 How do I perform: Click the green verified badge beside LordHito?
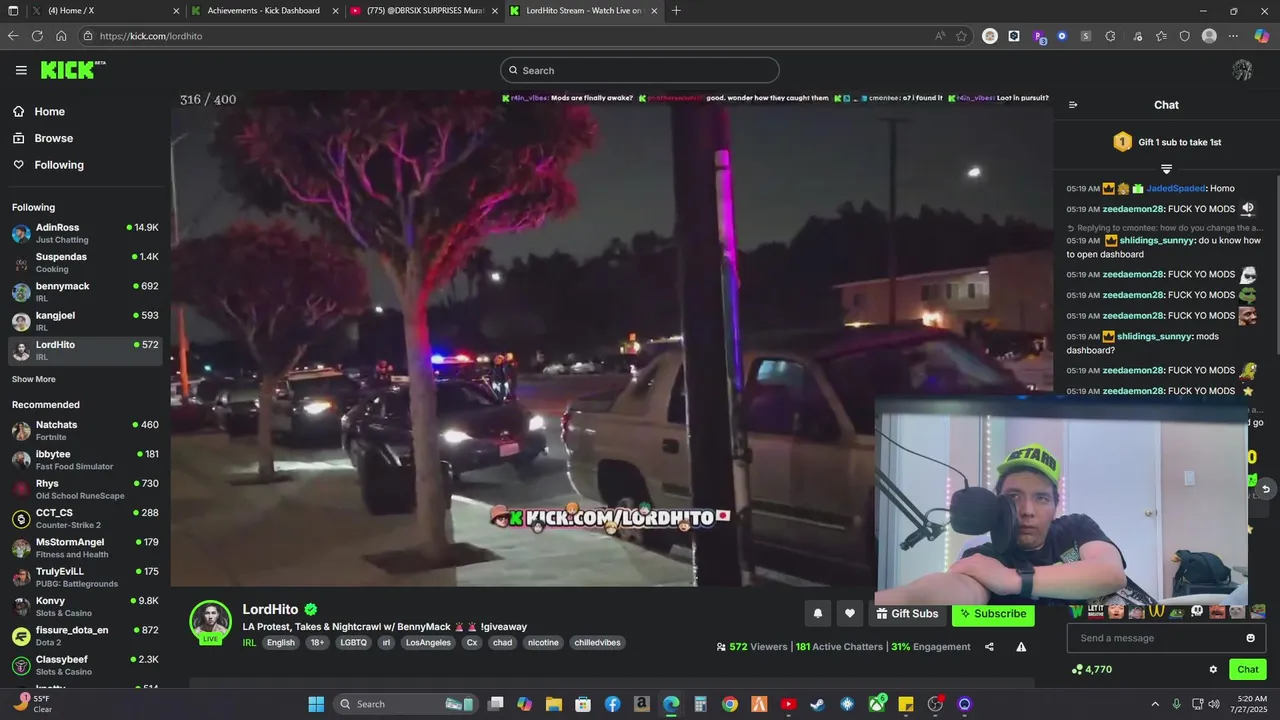coord(311,609)
